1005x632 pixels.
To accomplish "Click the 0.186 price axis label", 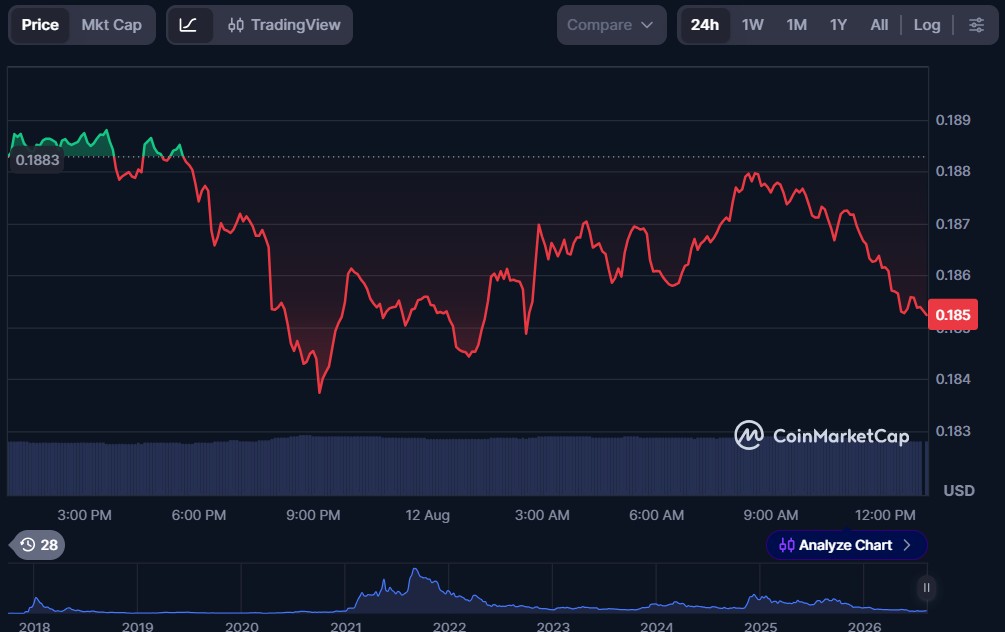I will tap(953, 275).
